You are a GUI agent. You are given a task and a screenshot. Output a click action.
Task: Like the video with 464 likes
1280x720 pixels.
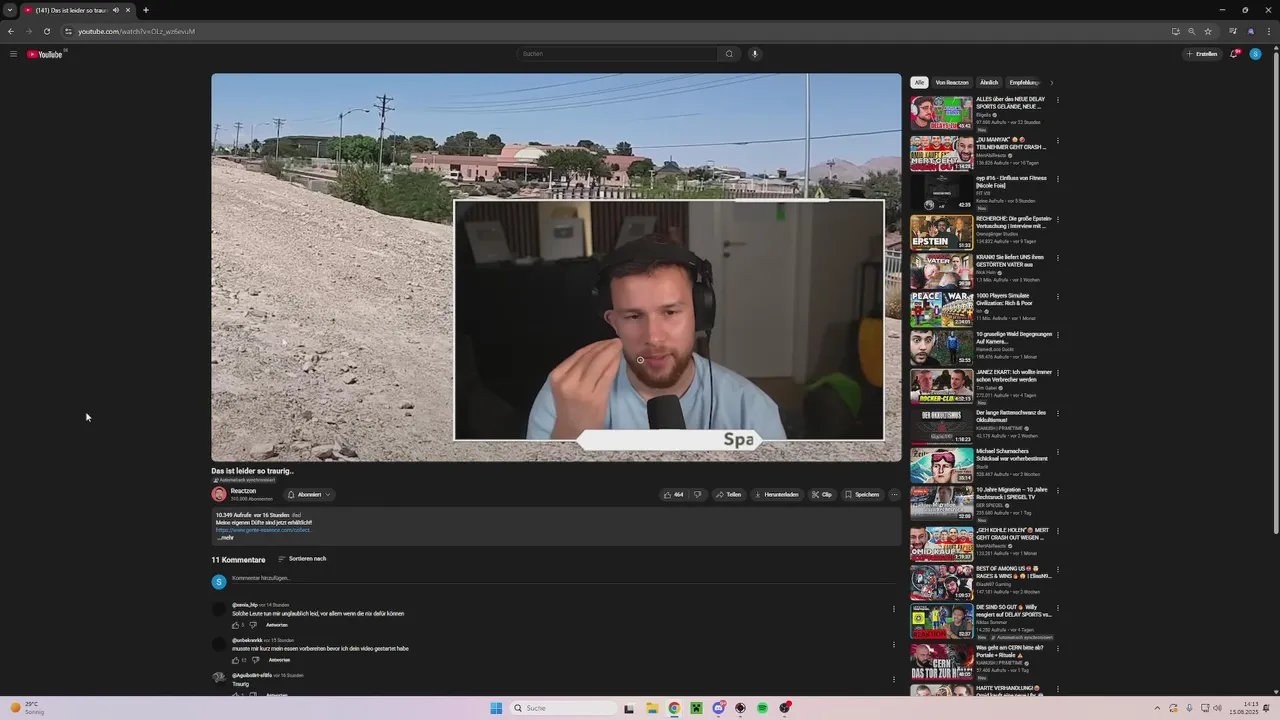[674, 494]
